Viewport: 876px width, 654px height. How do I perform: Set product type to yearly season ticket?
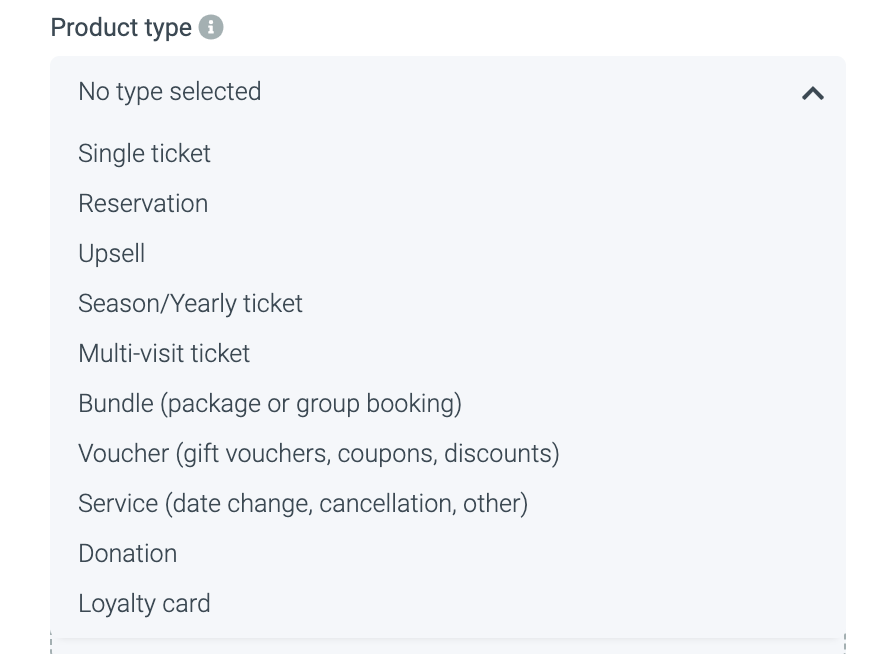coord(190,304)
